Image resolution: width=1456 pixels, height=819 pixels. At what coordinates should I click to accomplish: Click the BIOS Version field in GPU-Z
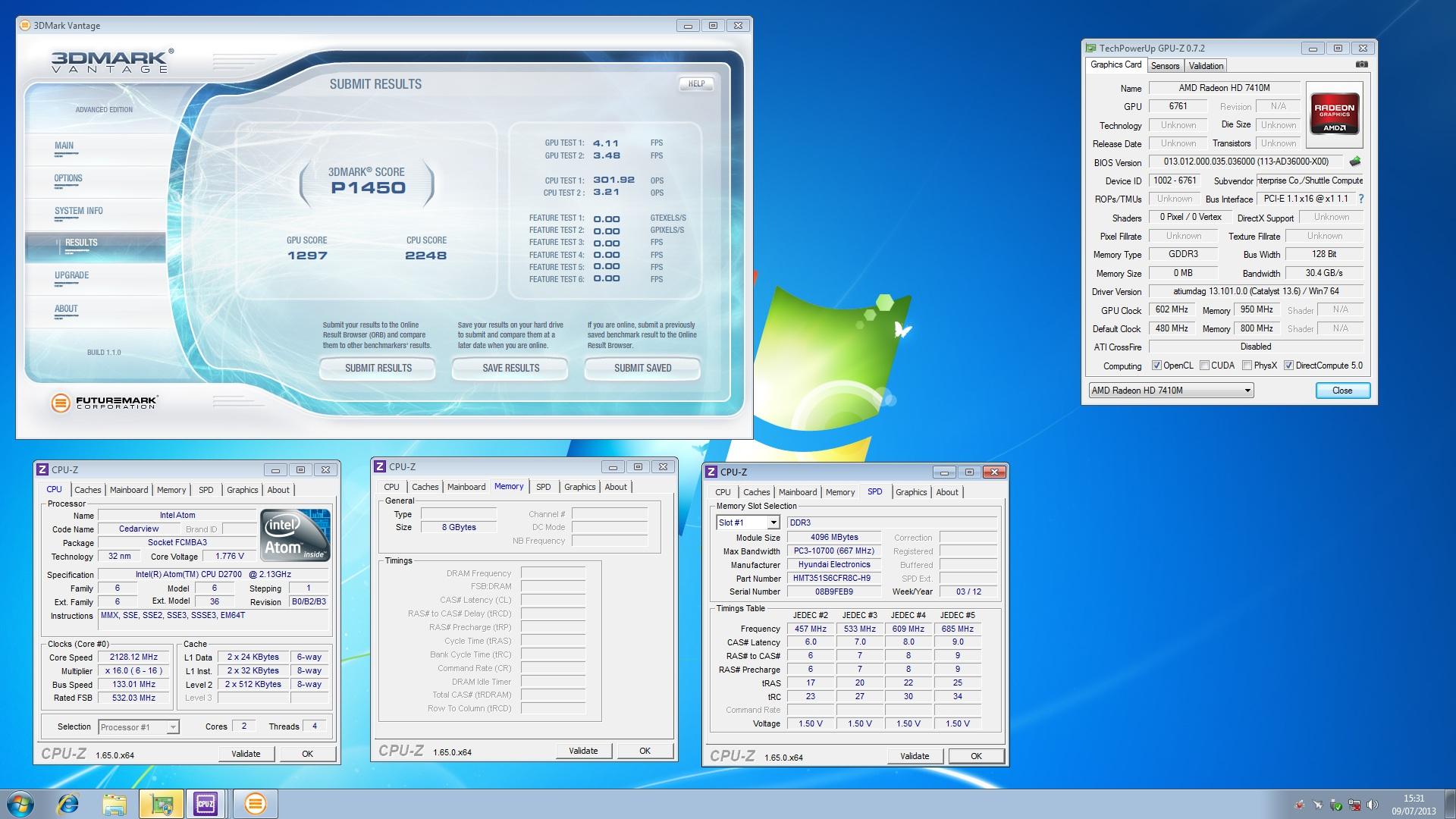[1246, 162]
